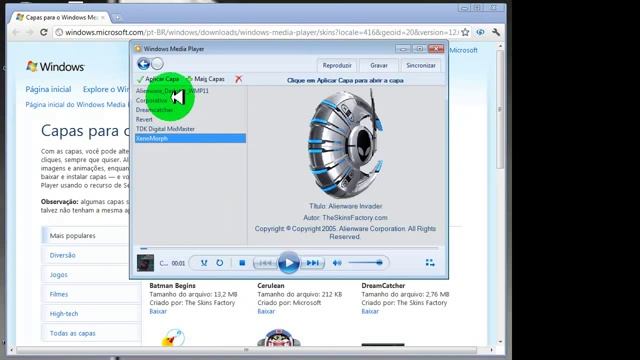Open a new Chrome tab
The height and width of the screenshot is (360, 640).
[118, 18]
